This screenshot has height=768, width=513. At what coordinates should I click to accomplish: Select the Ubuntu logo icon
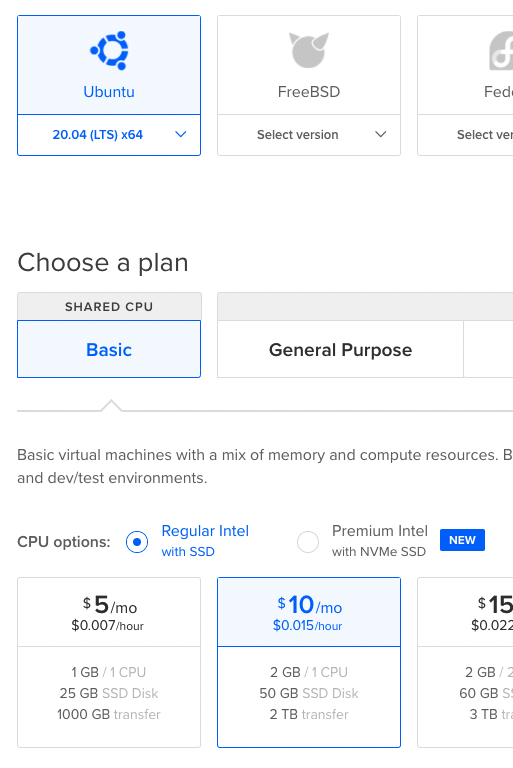pos(109,50)
